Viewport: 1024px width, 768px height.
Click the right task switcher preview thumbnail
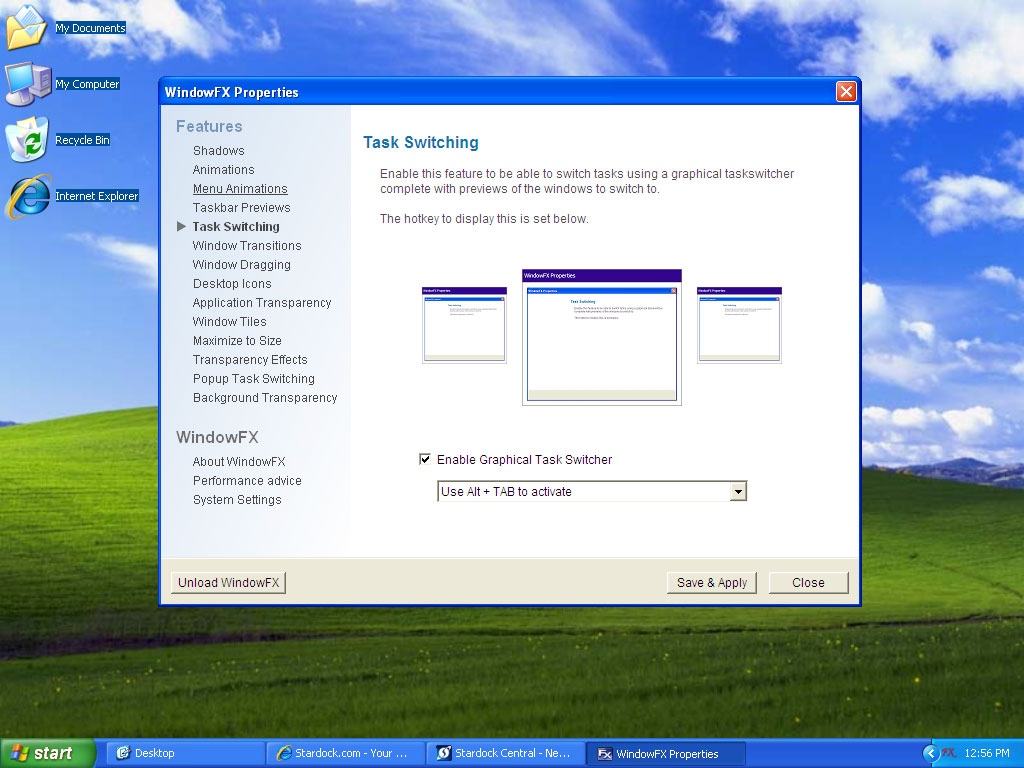pyautogui.click(x=739, y=325)
